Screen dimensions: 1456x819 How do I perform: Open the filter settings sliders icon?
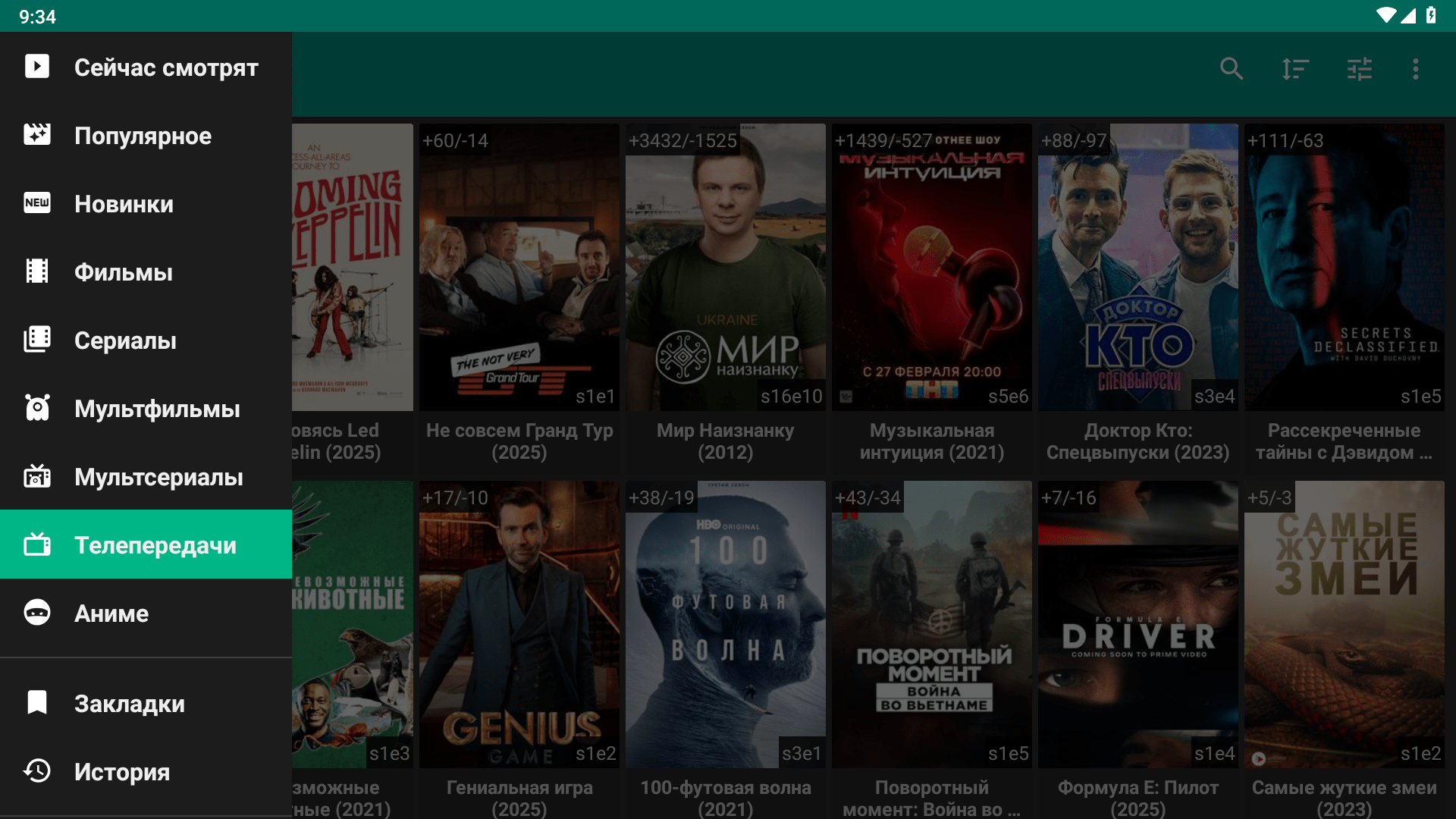click(x=1359, y=69)
